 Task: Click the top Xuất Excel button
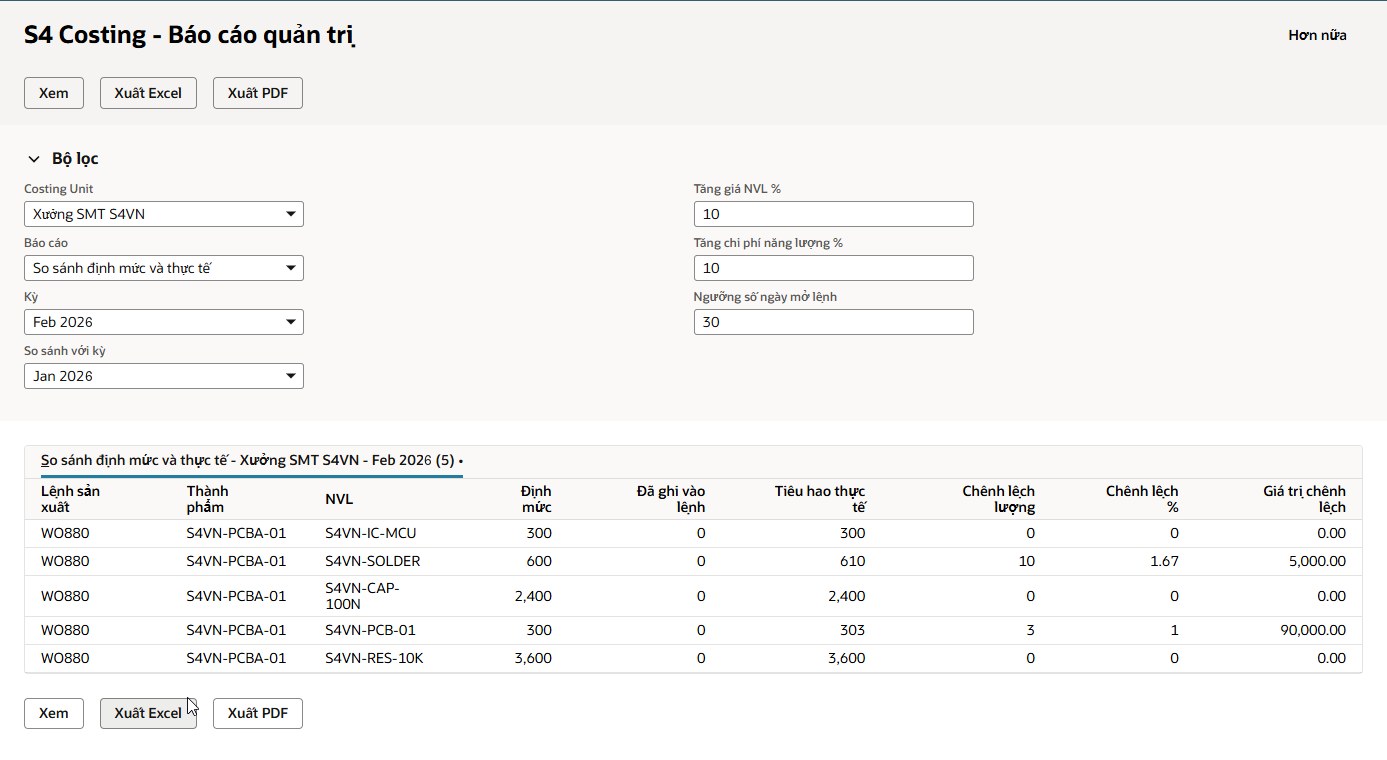(x=148, y=93)
